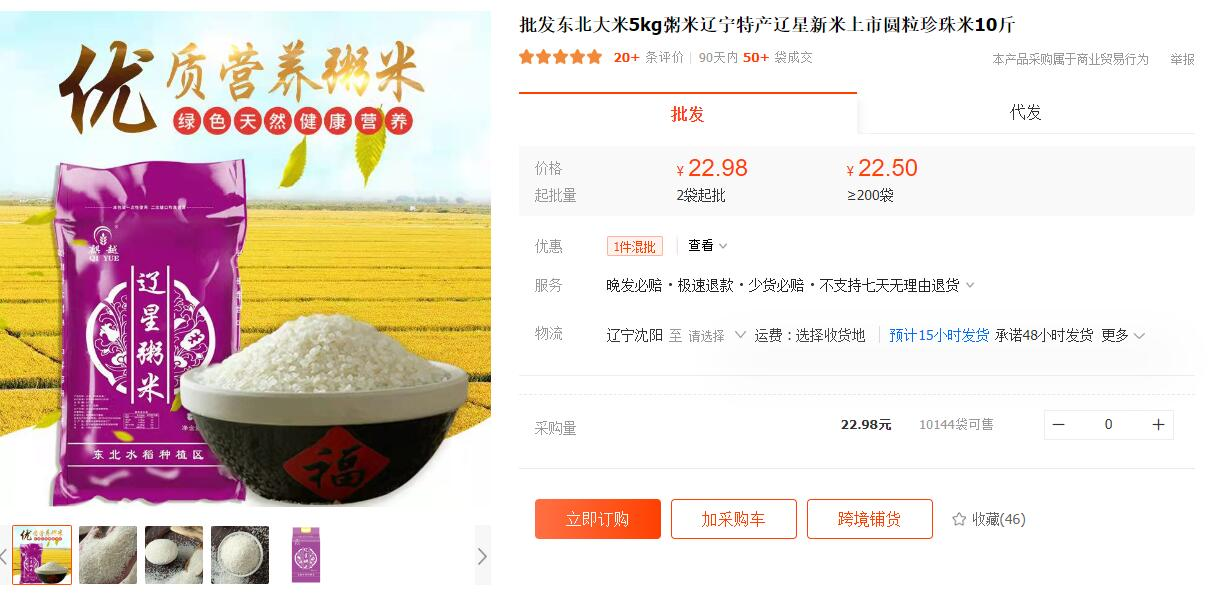1212x594 pixels.
Task: Show previous thumbnails with left arrow
Action: point(4,556)
